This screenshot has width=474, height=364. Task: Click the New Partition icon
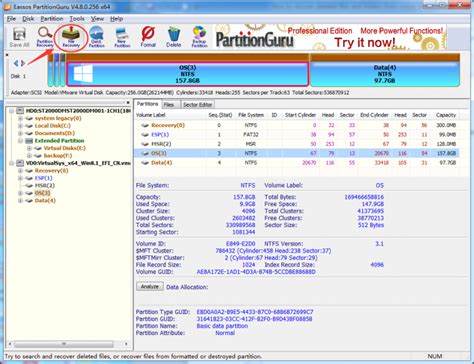(122, 37)
